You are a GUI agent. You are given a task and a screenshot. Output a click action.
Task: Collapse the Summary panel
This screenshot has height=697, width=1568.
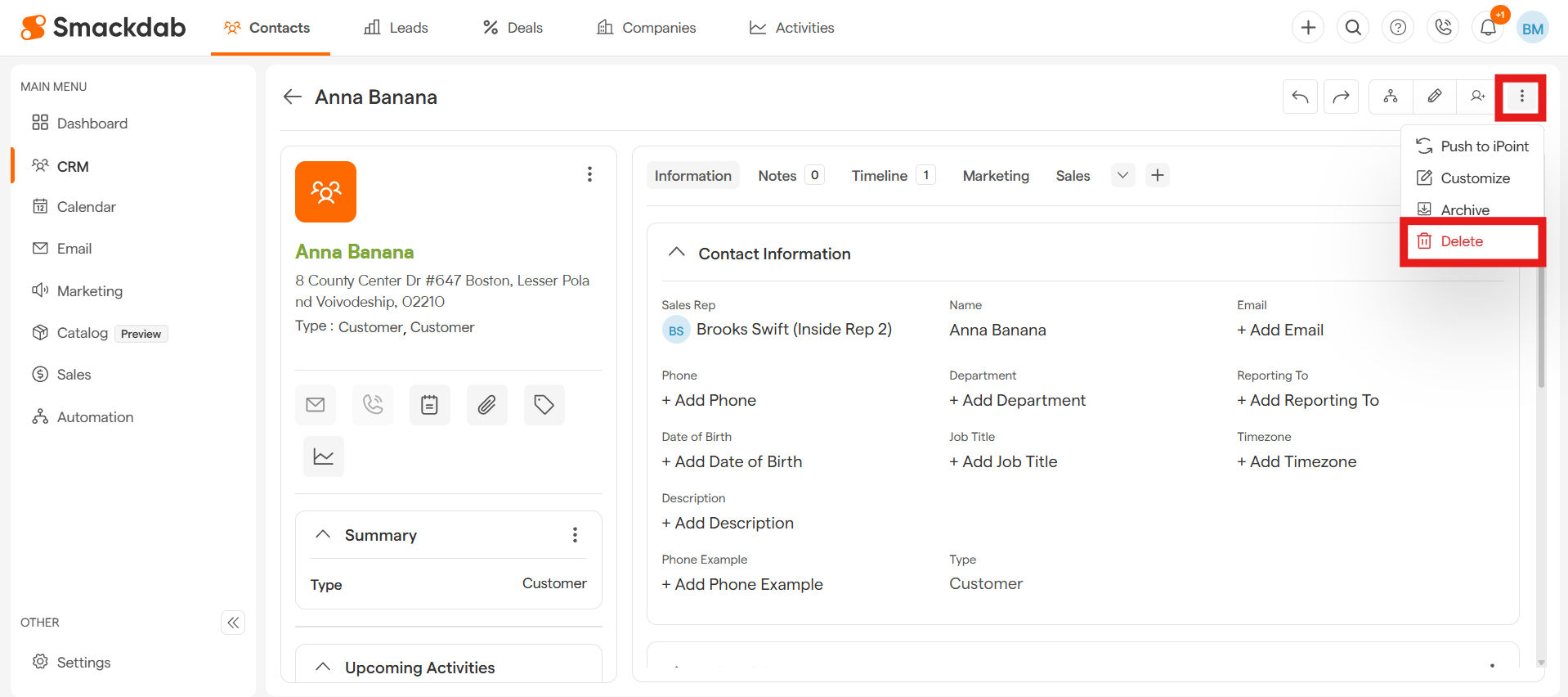pos(323,534)
